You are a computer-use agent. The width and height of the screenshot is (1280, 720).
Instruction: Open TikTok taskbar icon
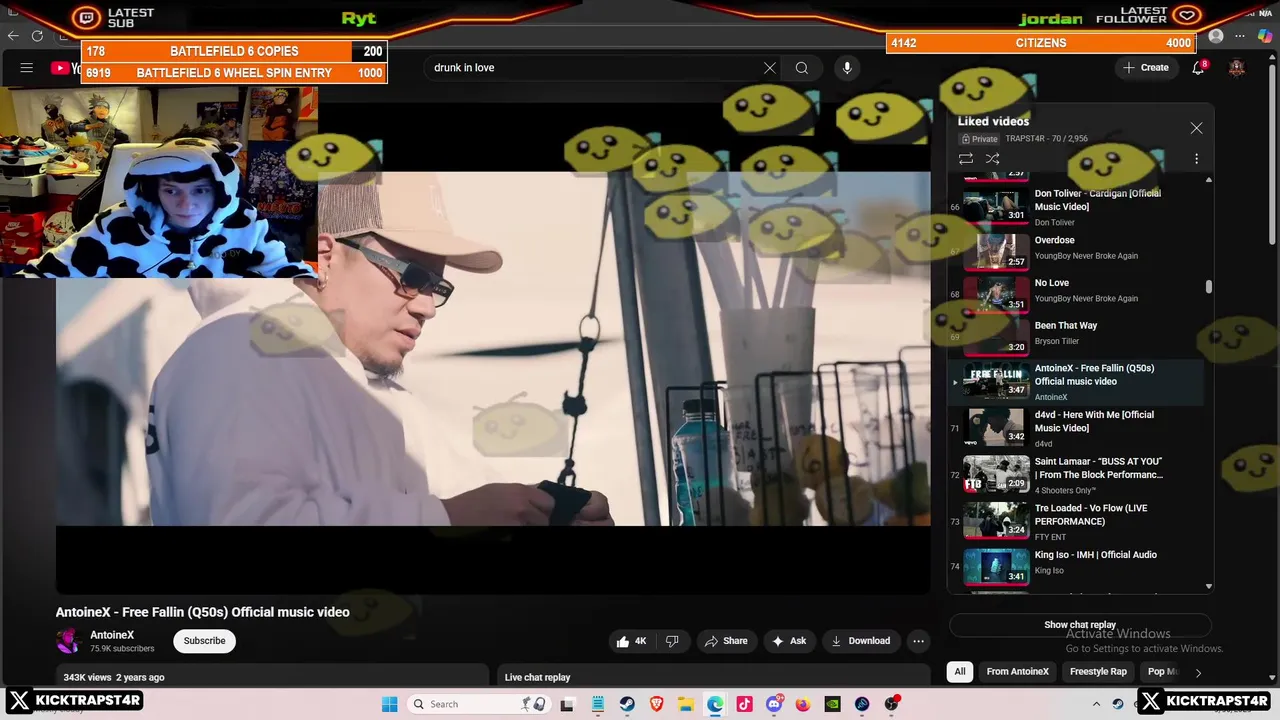(744, 704)
